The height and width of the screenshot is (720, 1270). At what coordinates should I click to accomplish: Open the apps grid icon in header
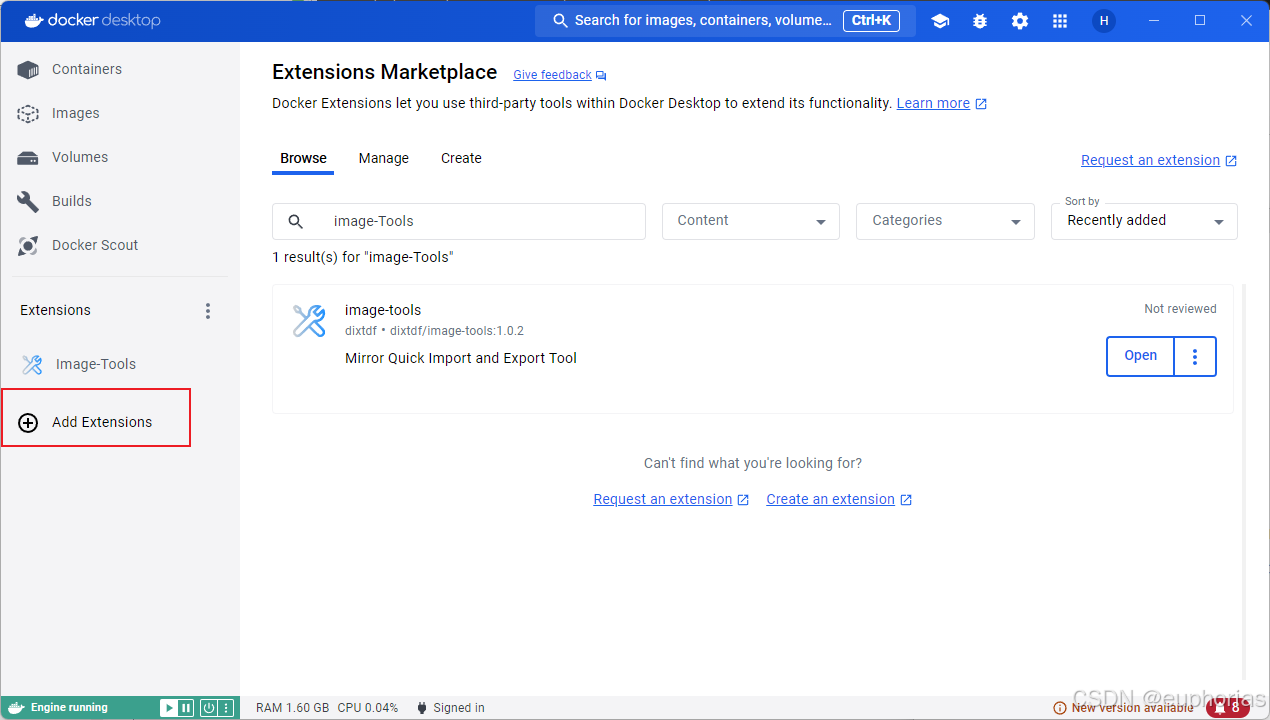(1060, 20)
